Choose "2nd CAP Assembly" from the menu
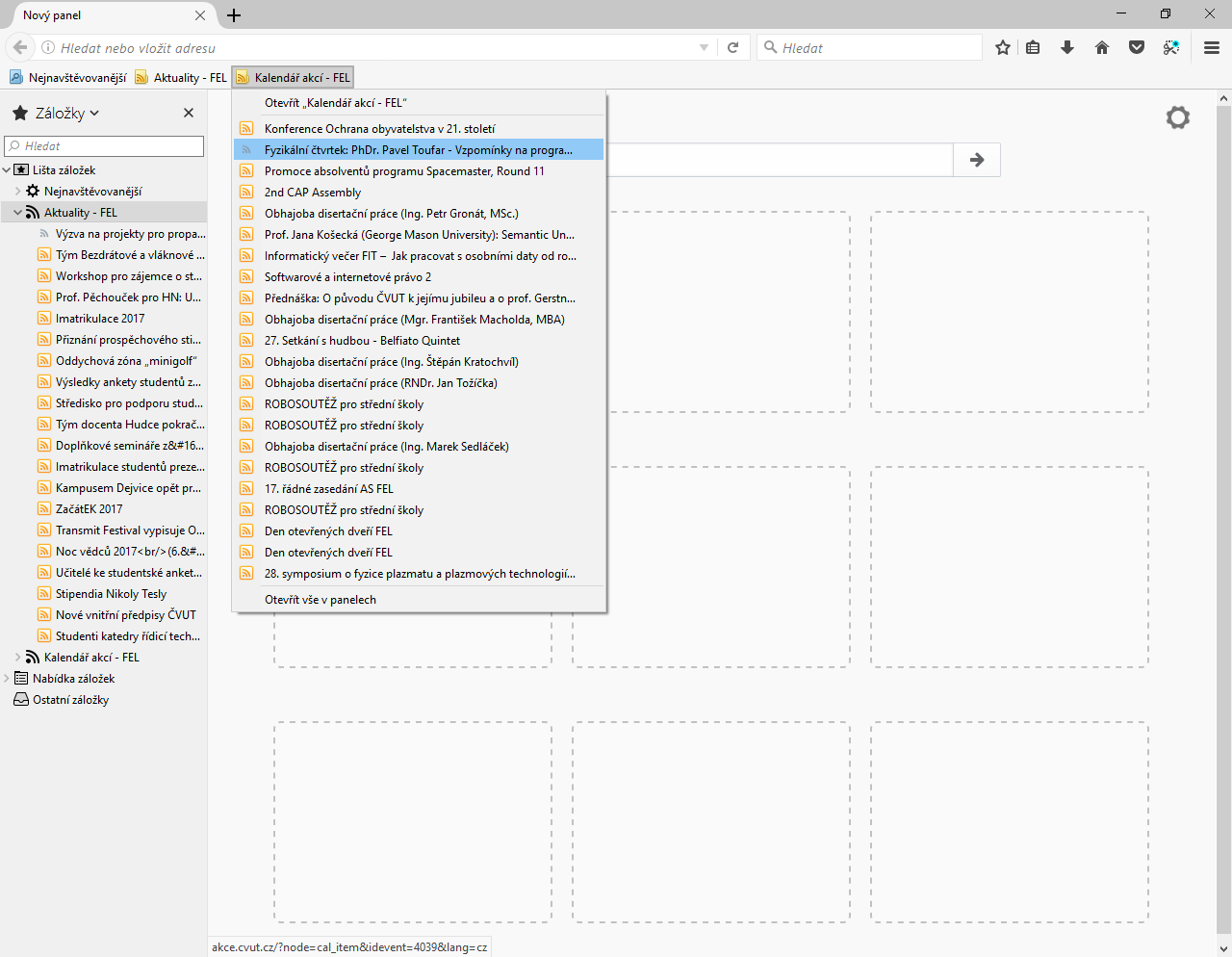 pyautogui.click(x=313, y=193)
